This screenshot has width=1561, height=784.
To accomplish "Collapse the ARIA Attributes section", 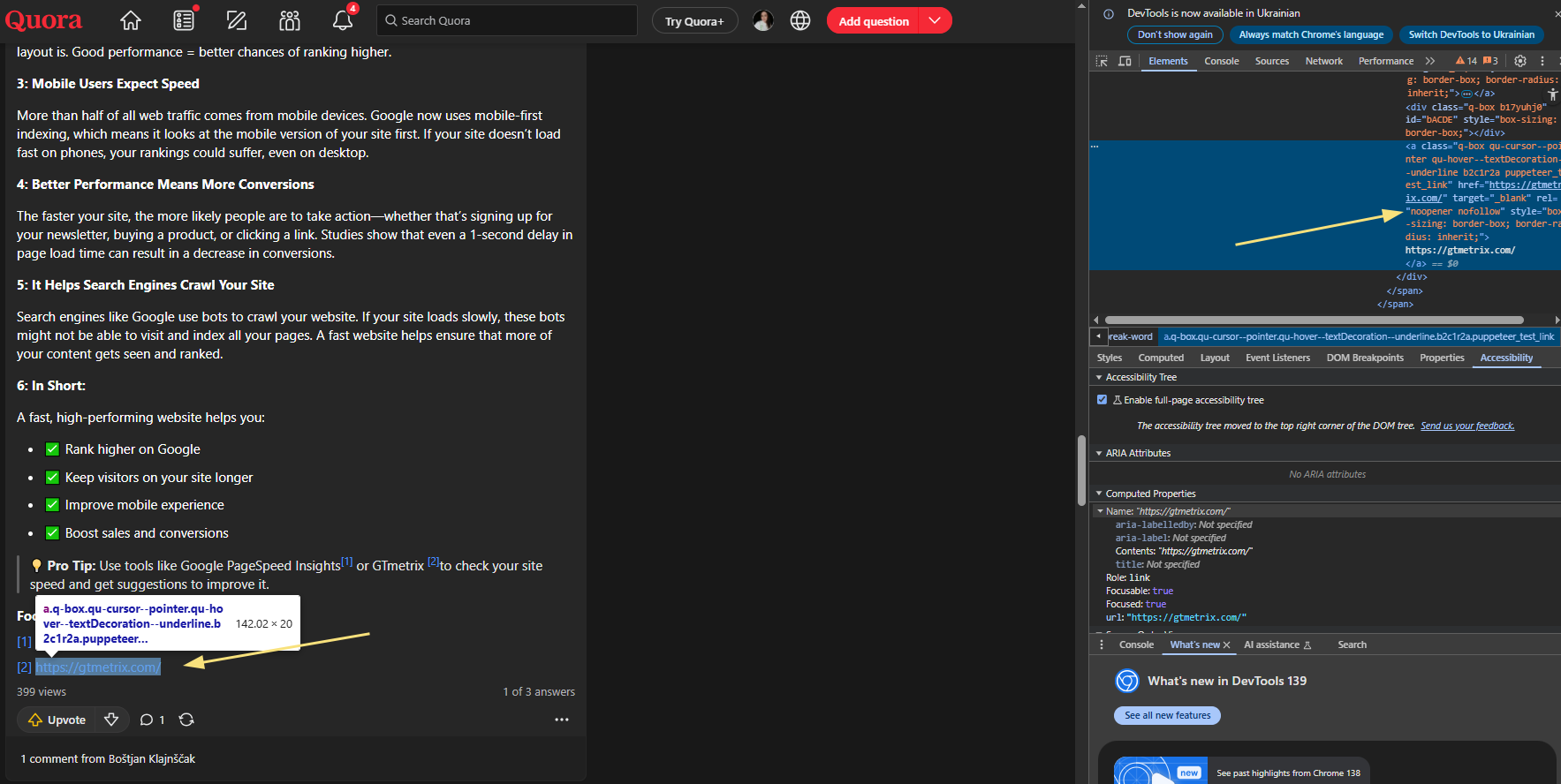I will (x=1099, y=453).
